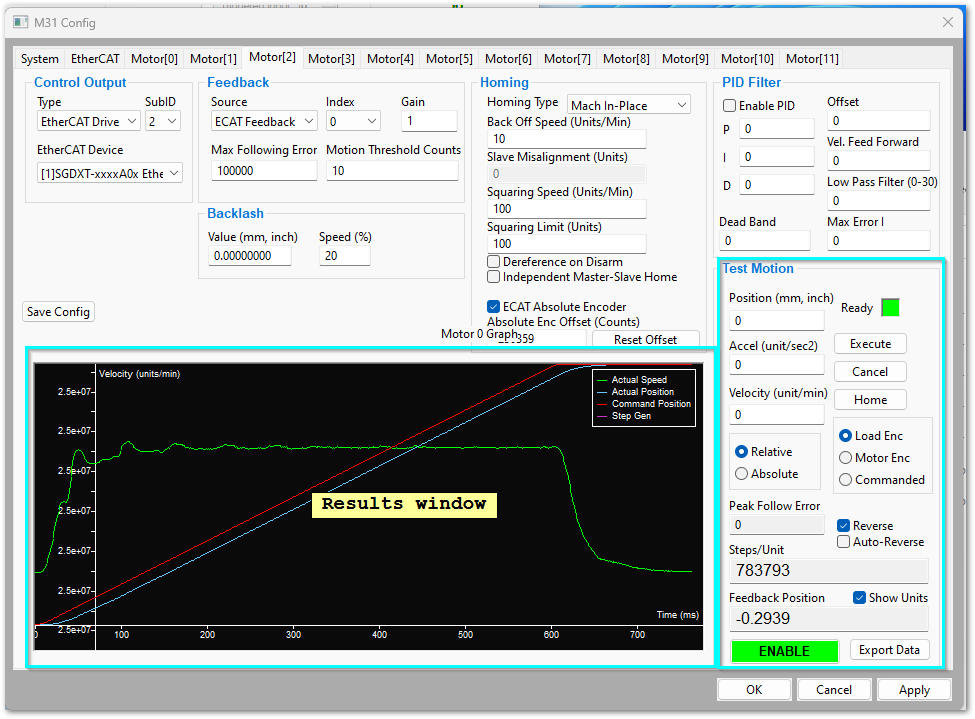Screen dimensions: 975x719
Task: Click the green Ready status indicator
Action: 890,308
